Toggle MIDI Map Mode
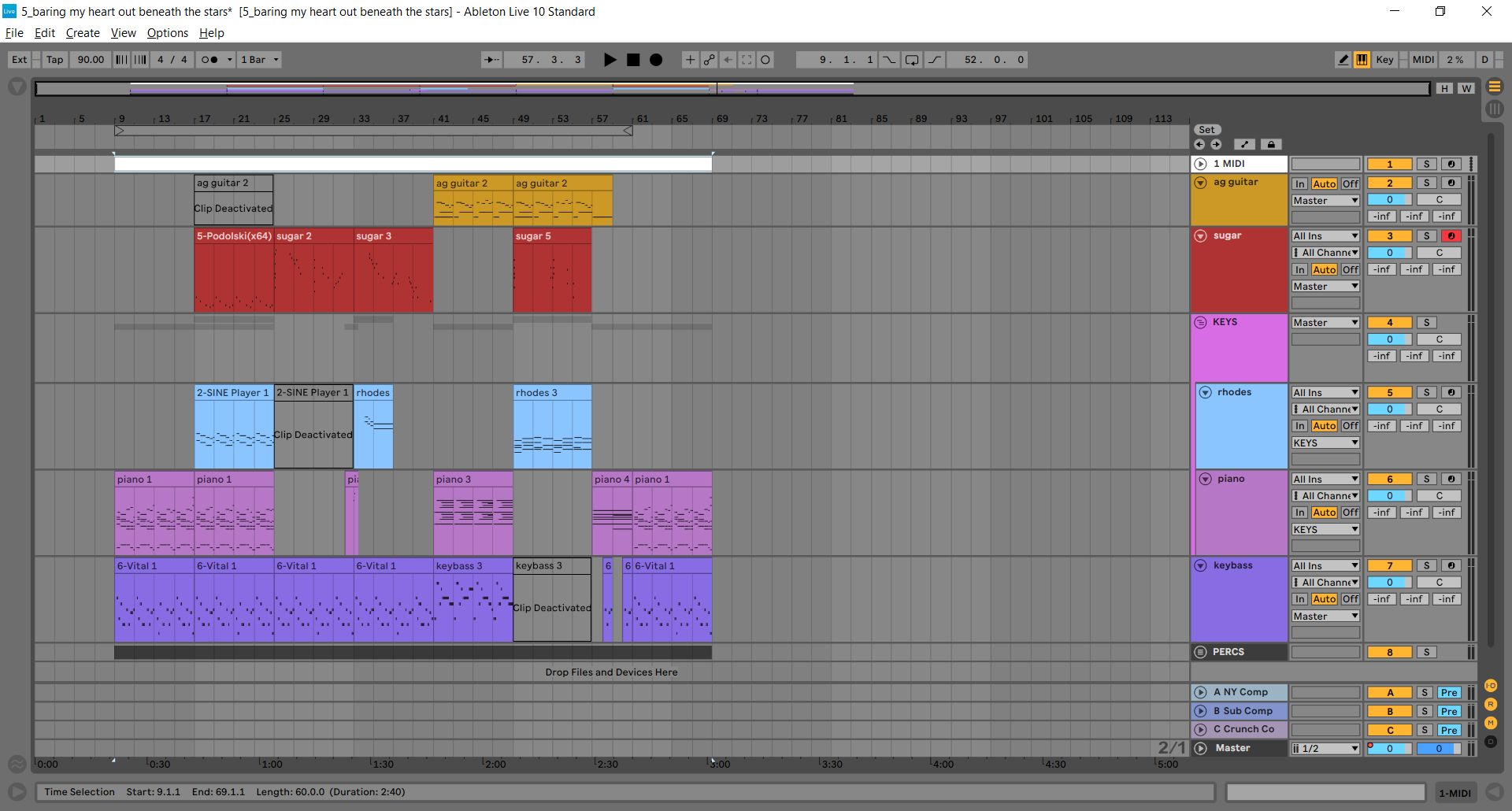The height and width of the screenshot is (811, 1512). (x=1423, y=60)
